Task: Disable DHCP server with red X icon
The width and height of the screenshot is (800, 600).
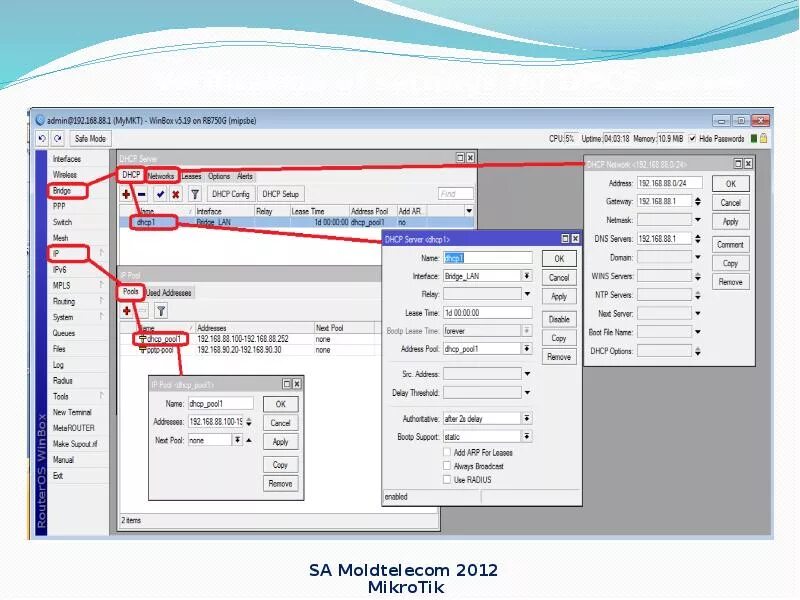Action: (176, 194)
